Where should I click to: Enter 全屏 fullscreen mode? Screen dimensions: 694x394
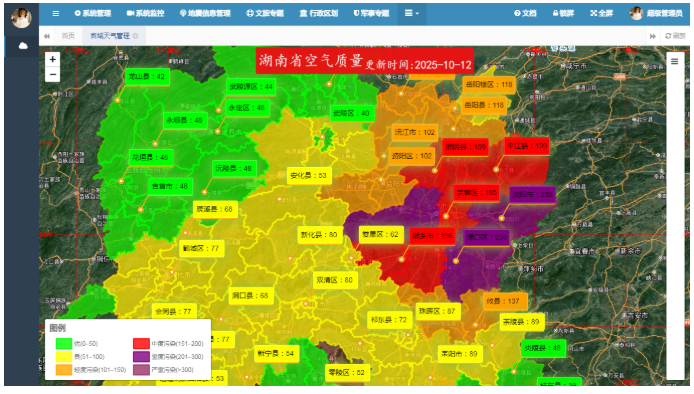click(x=601, y=13)
